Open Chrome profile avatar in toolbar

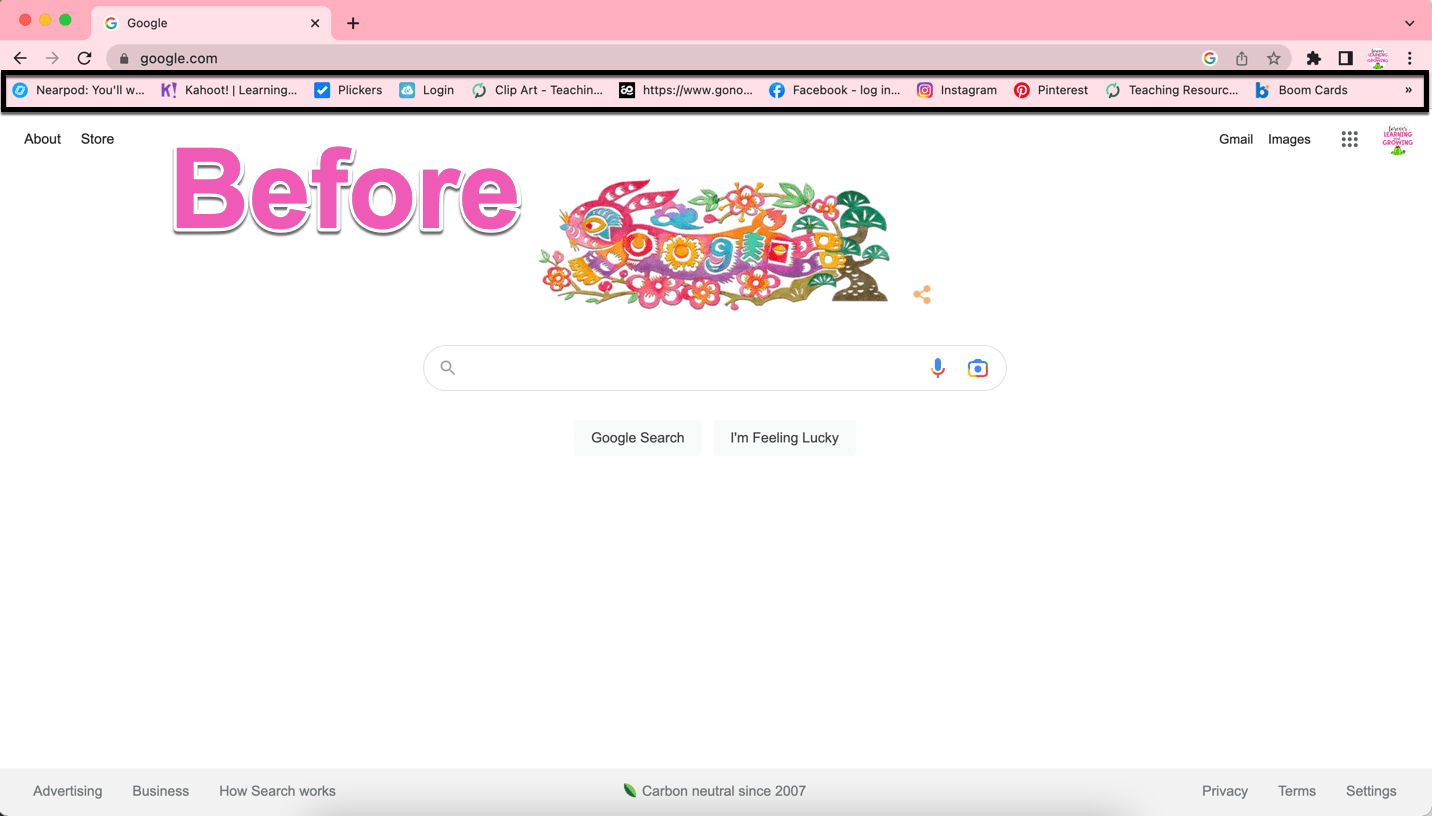click(1378, 58)
